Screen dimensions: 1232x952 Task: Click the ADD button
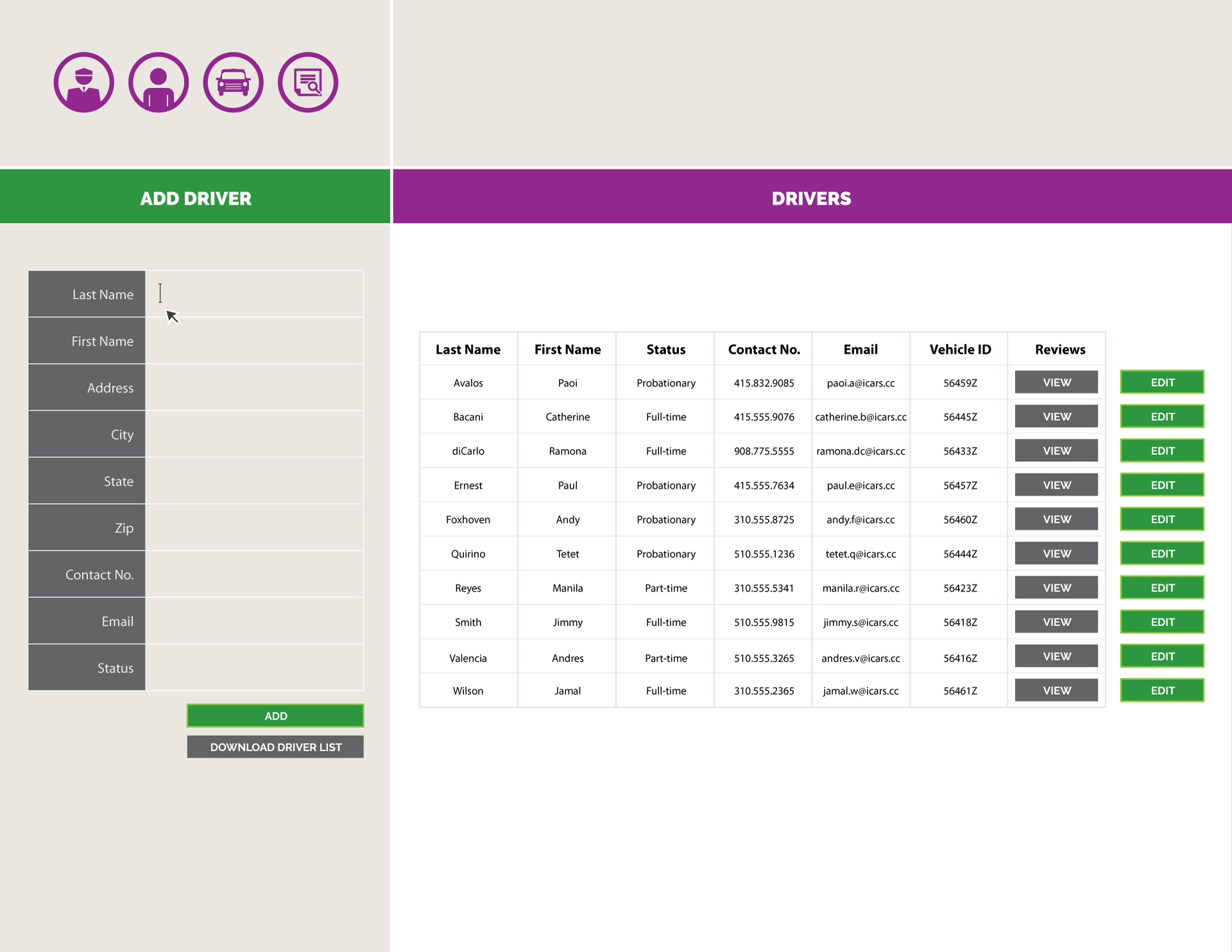pos(275,716)
